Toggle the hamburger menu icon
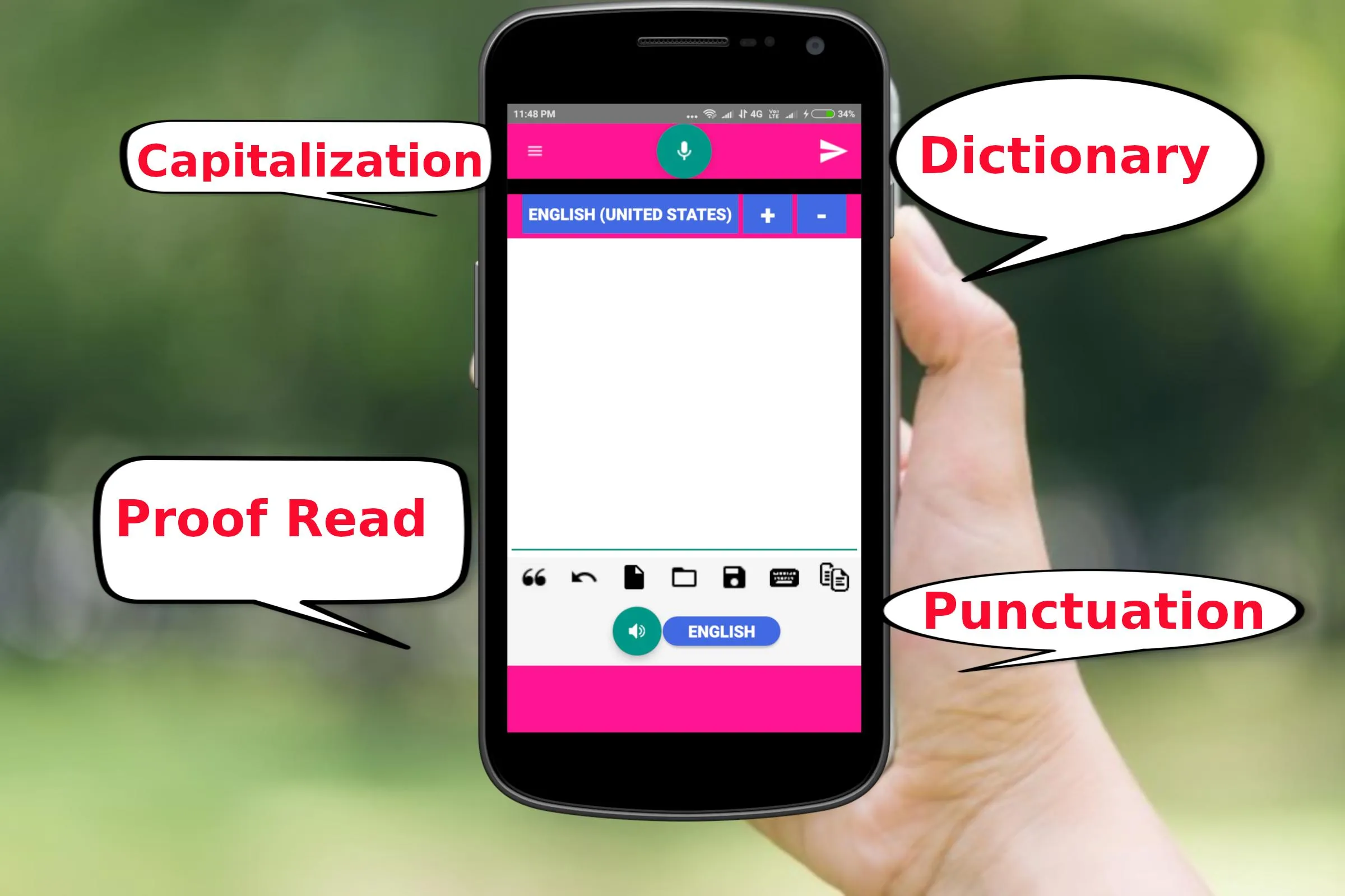 coord(535,151)
